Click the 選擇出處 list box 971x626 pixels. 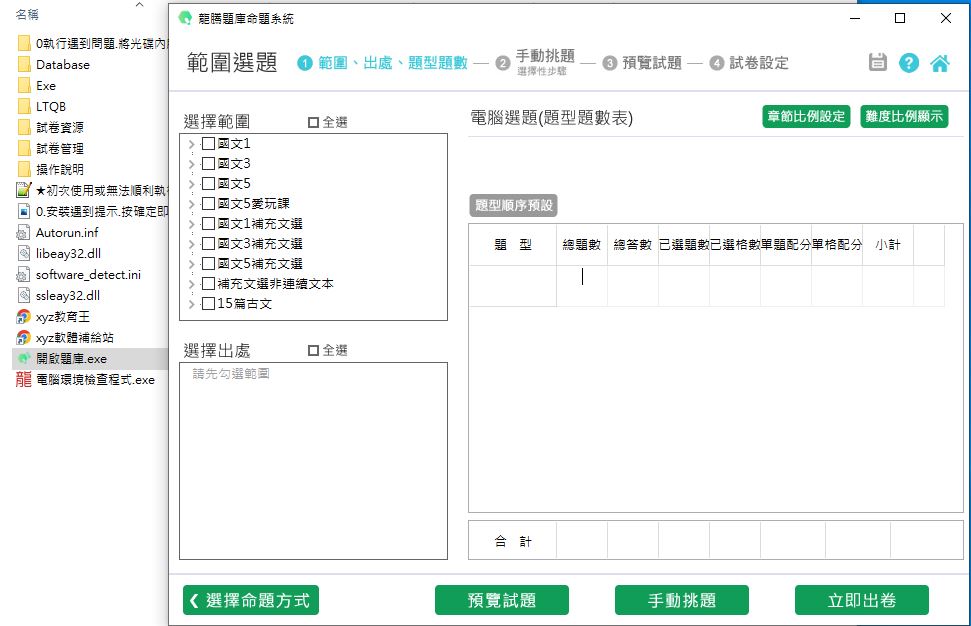(x=313, y=461)
